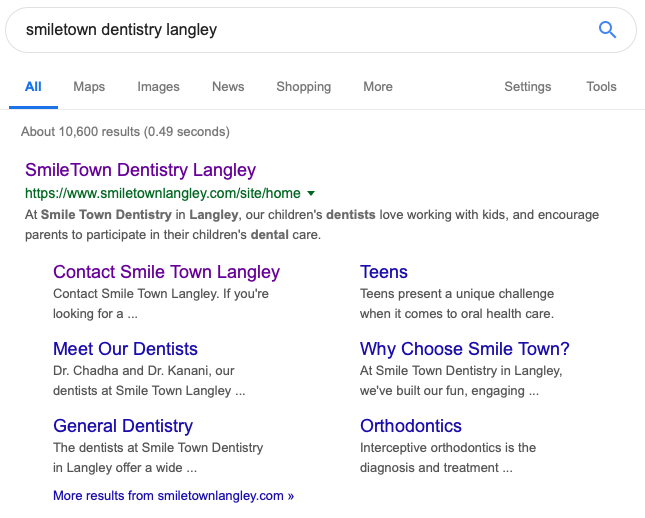
Task: Open the Meet Our Dentists sitelink
Action: pyautogui.click(x=125, y=349)
